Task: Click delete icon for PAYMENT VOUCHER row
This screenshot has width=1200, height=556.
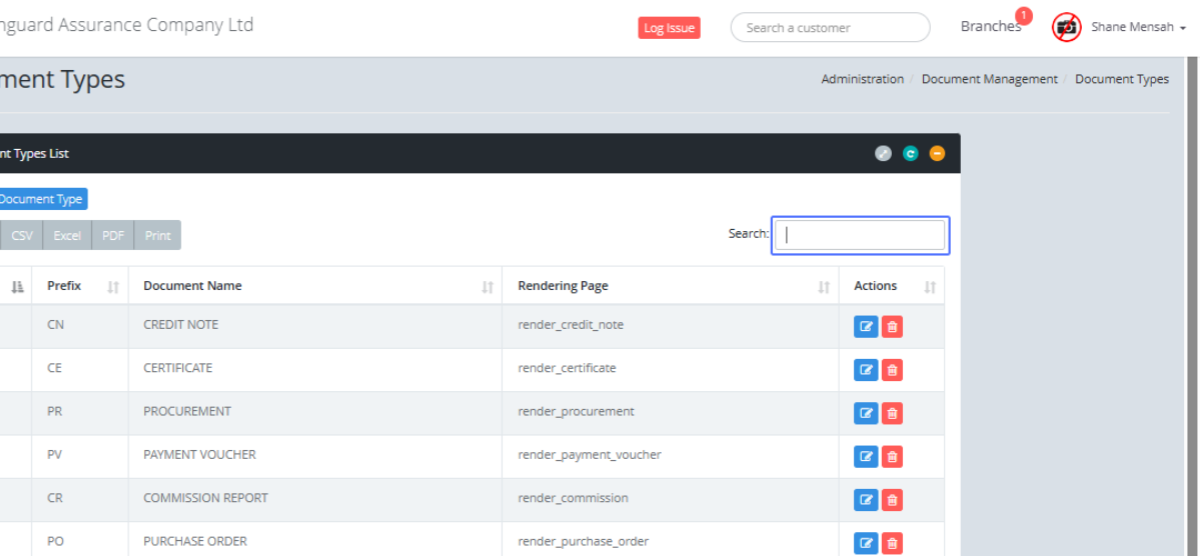Action: pos(892,456)
